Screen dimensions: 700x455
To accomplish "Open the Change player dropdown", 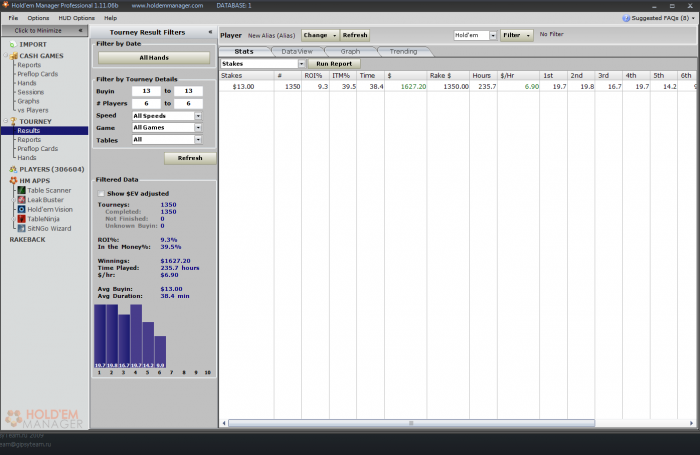I will [320, 35].
